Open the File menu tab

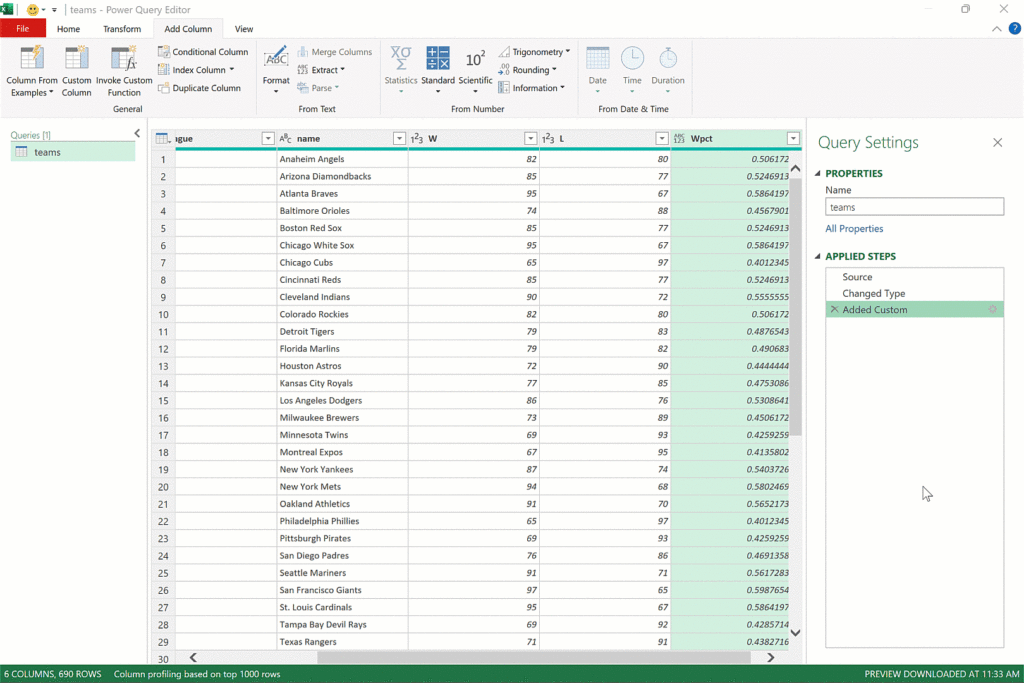[x=23, y=29]
